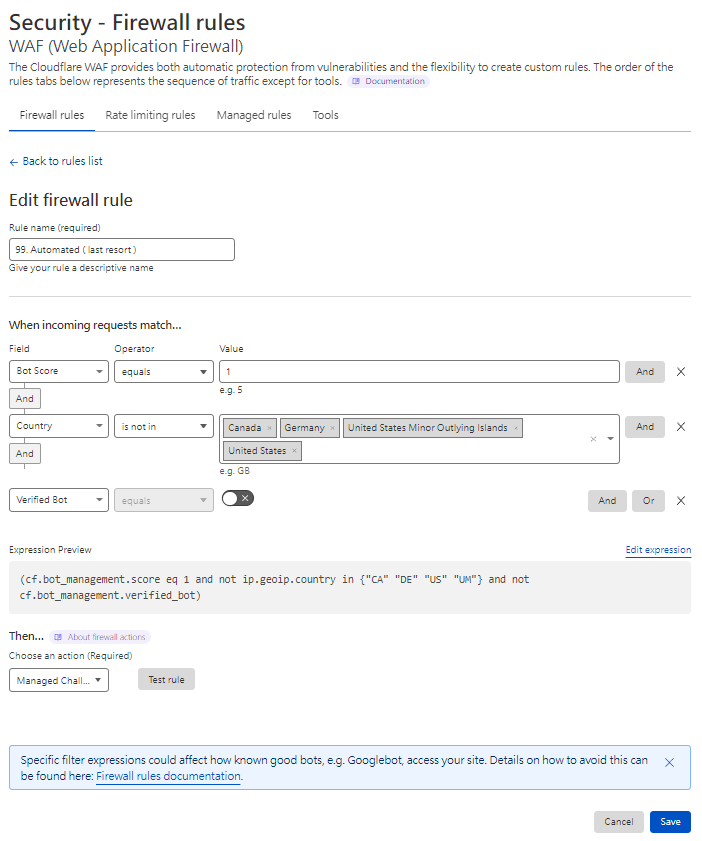Remove Canada from country values
Image resolution: width=702 pixels, height=841 pixels.
point(269,428)
